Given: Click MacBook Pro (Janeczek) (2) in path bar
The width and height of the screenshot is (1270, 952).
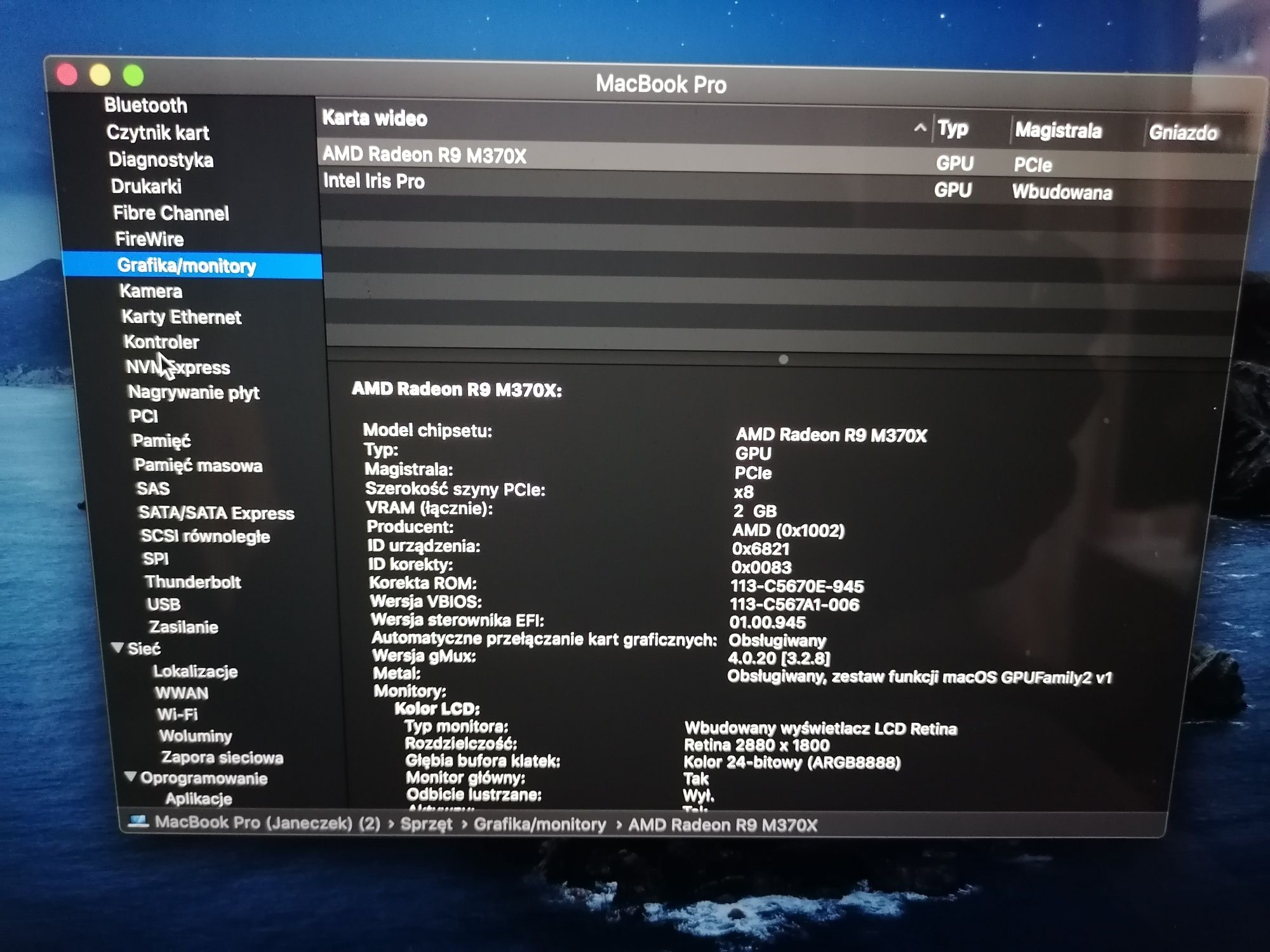Looking at the screenshot, I should [267, 823].
